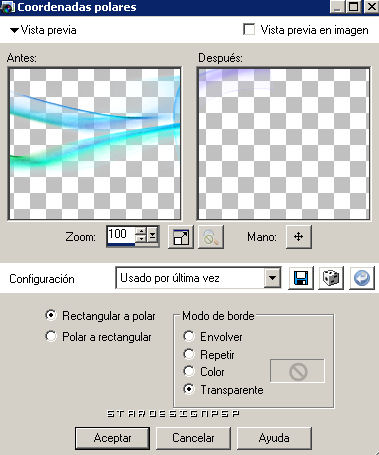Increase zoom with the up stepper arrow
This screenshot has height=455, width=379.
click(141, 231)
